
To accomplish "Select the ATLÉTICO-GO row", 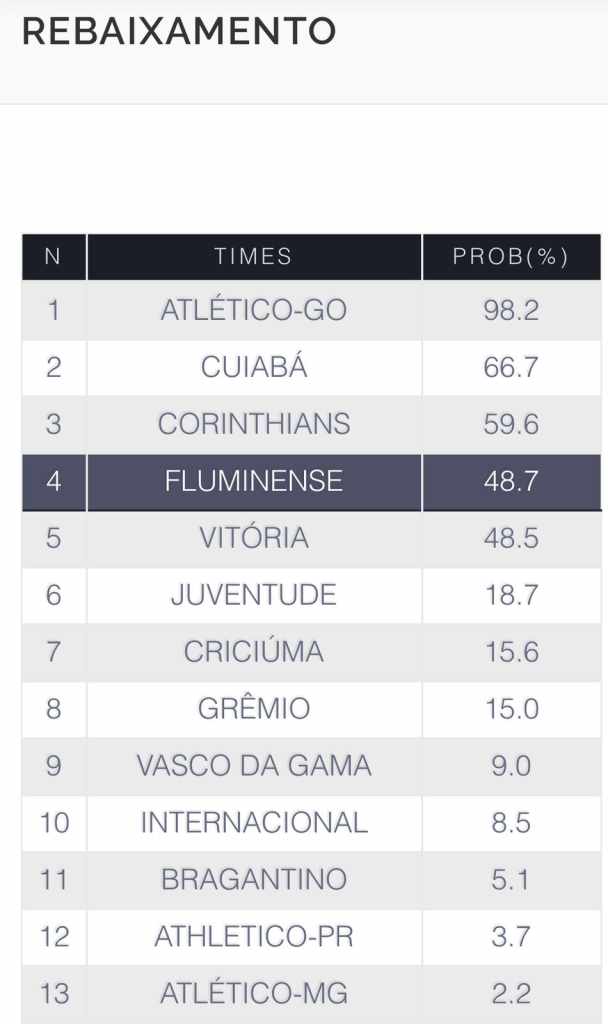I will pyautogui.click(x=312, y=310).
